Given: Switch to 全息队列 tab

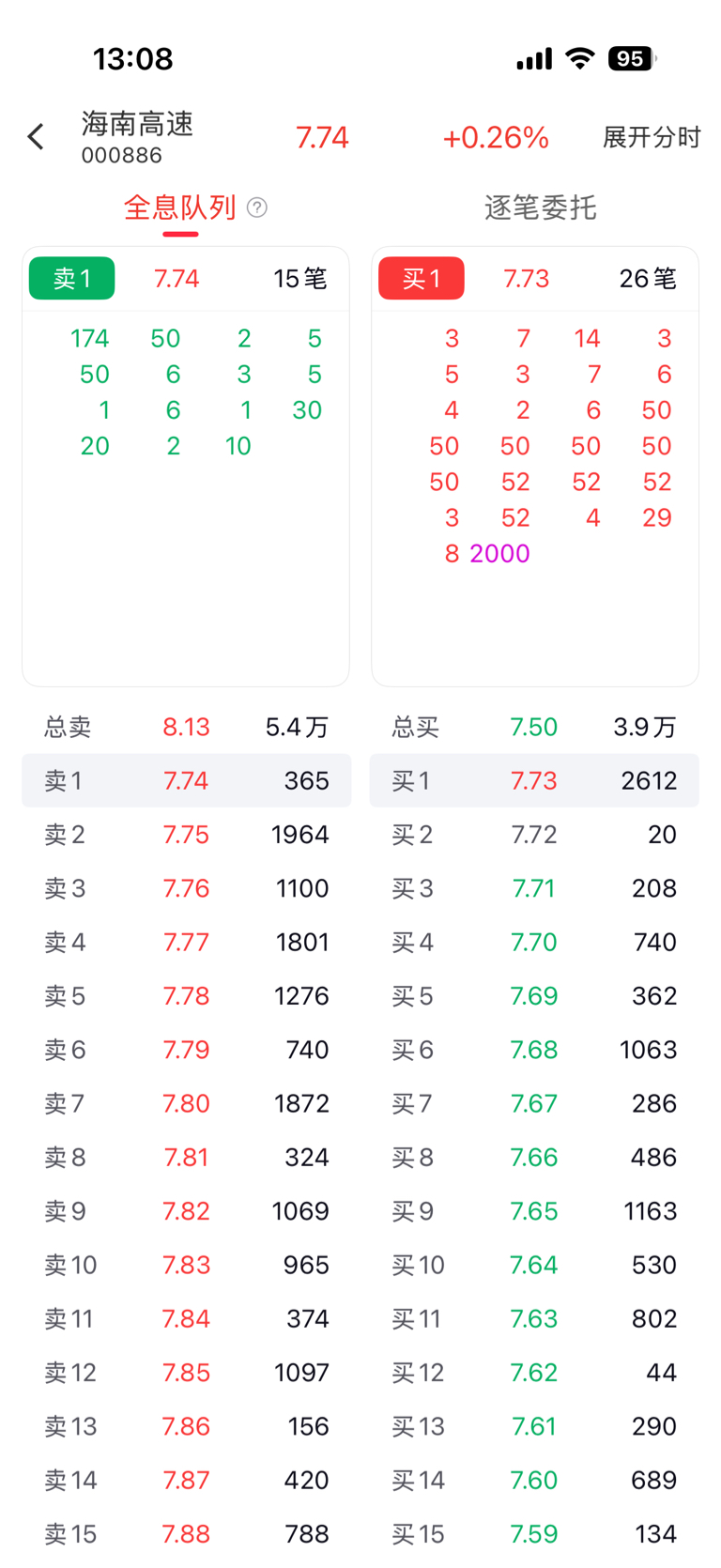Looking at the screenshot, I should coord(179,208).
